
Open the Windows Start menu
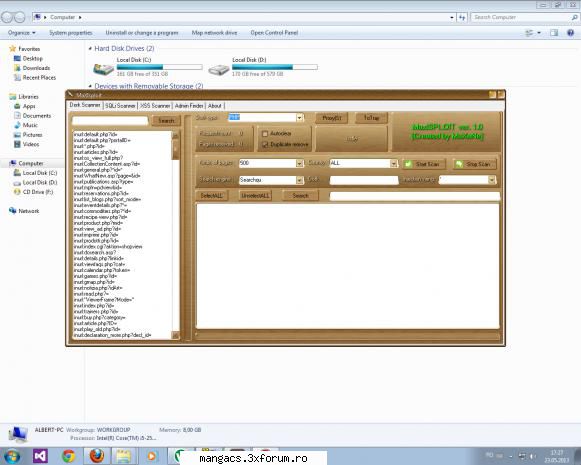tap(12, 456)
